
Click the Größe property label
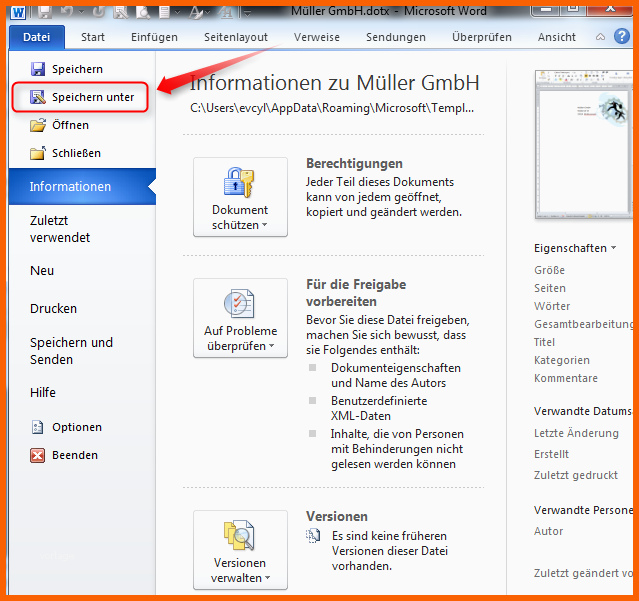(x=549, y=270)
